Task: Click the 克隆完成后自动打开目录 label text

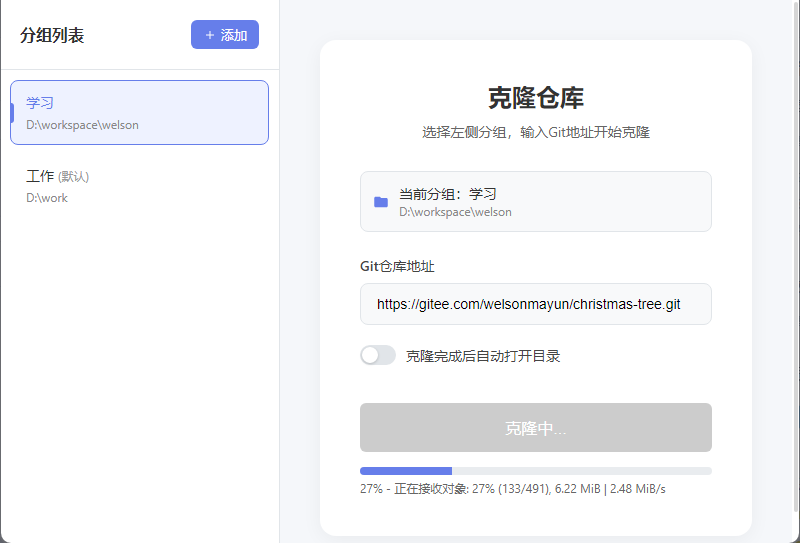Action: 483,356
